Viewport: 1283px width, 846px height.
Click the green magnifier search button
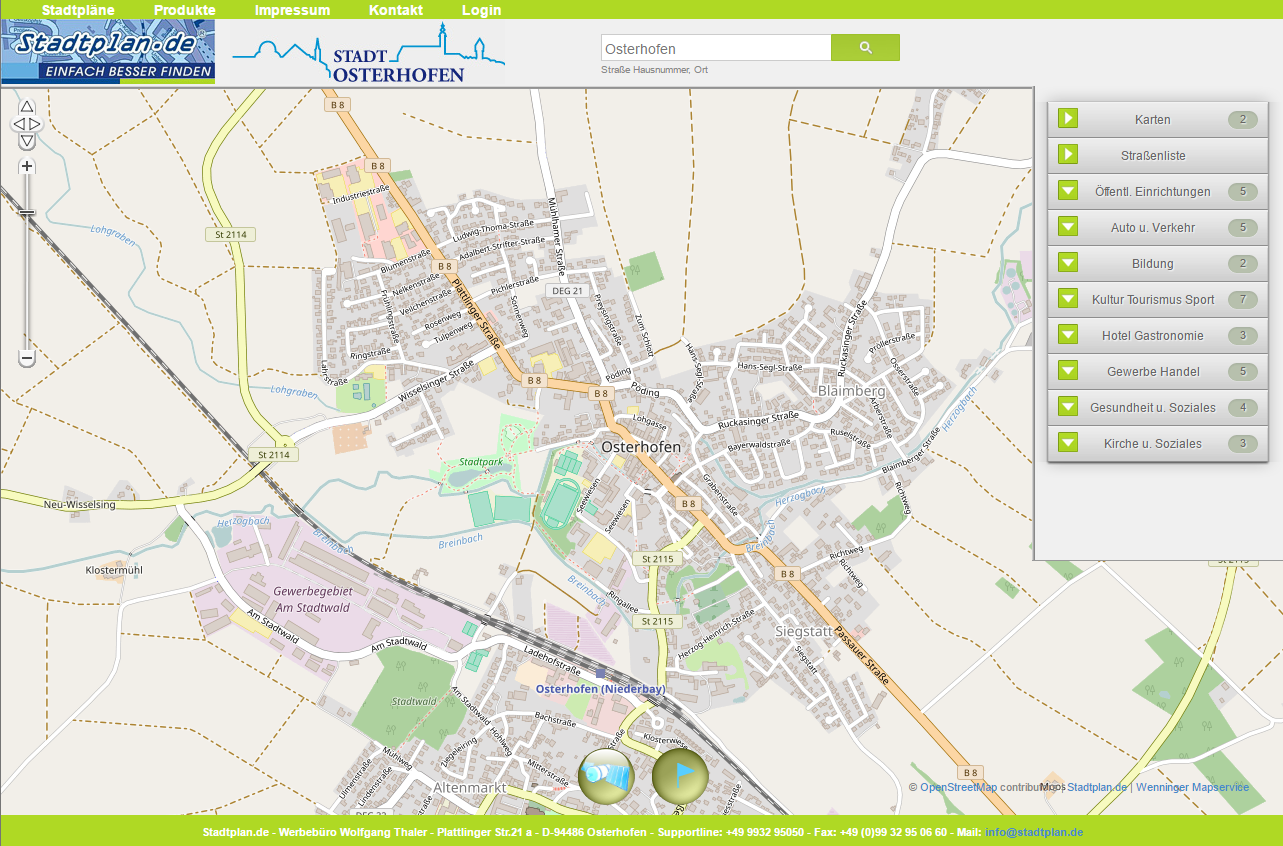pos(865,48)
